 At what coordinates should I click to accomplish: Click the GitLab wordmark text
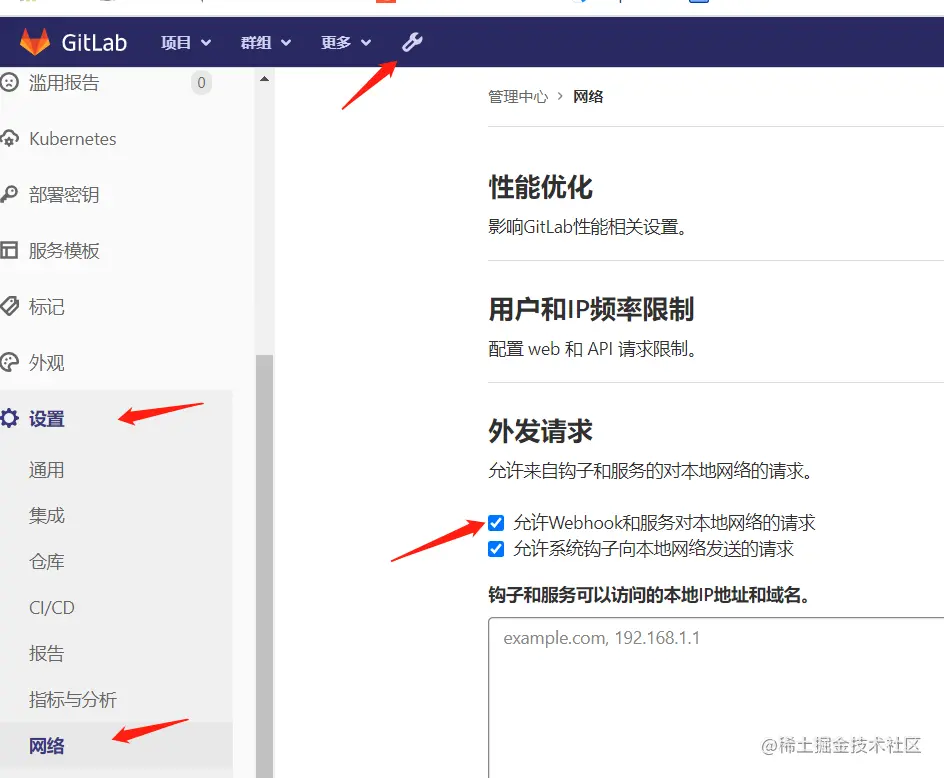click(94, 42)
